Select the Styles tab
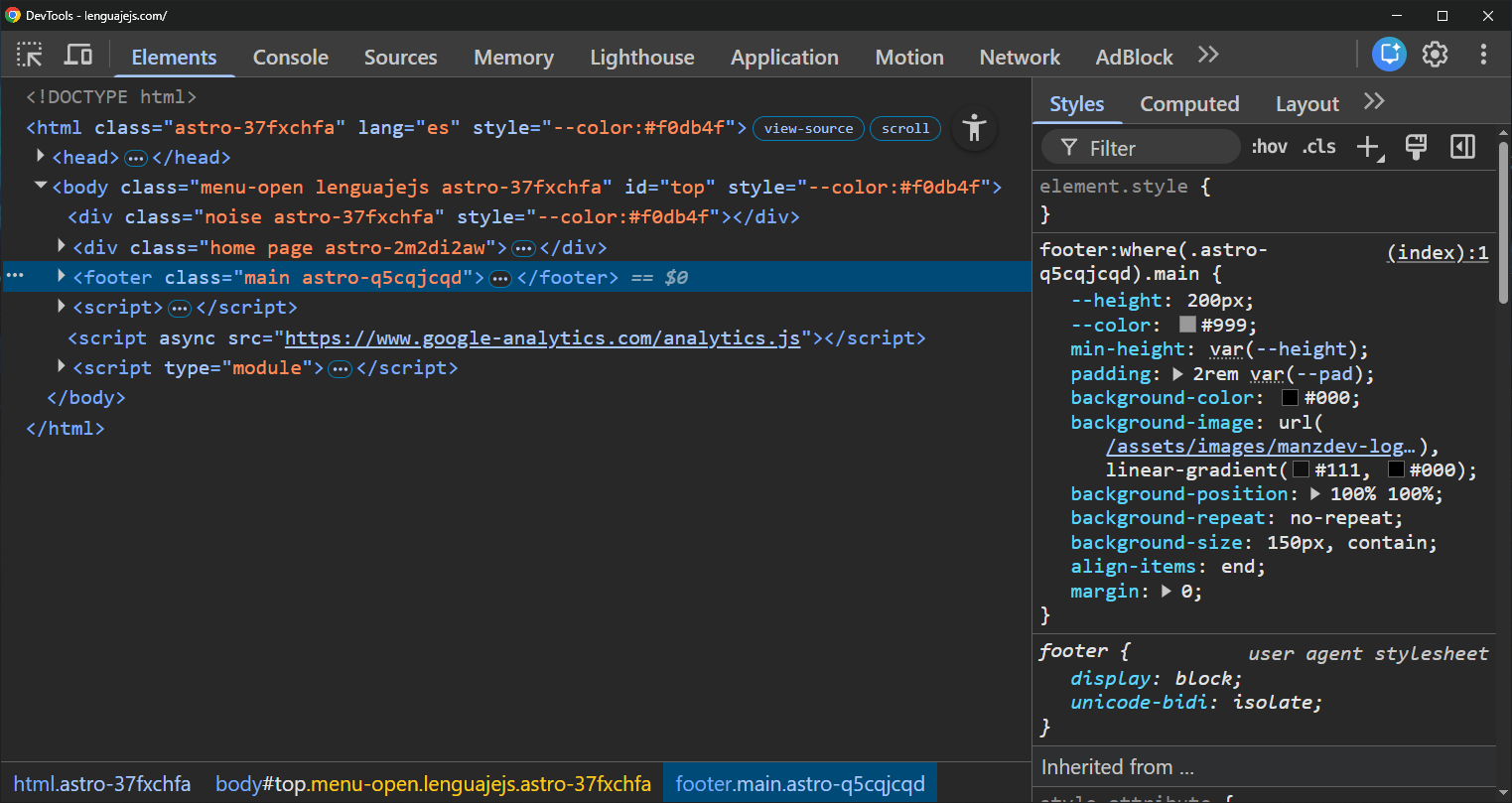 pos(1077,104)
